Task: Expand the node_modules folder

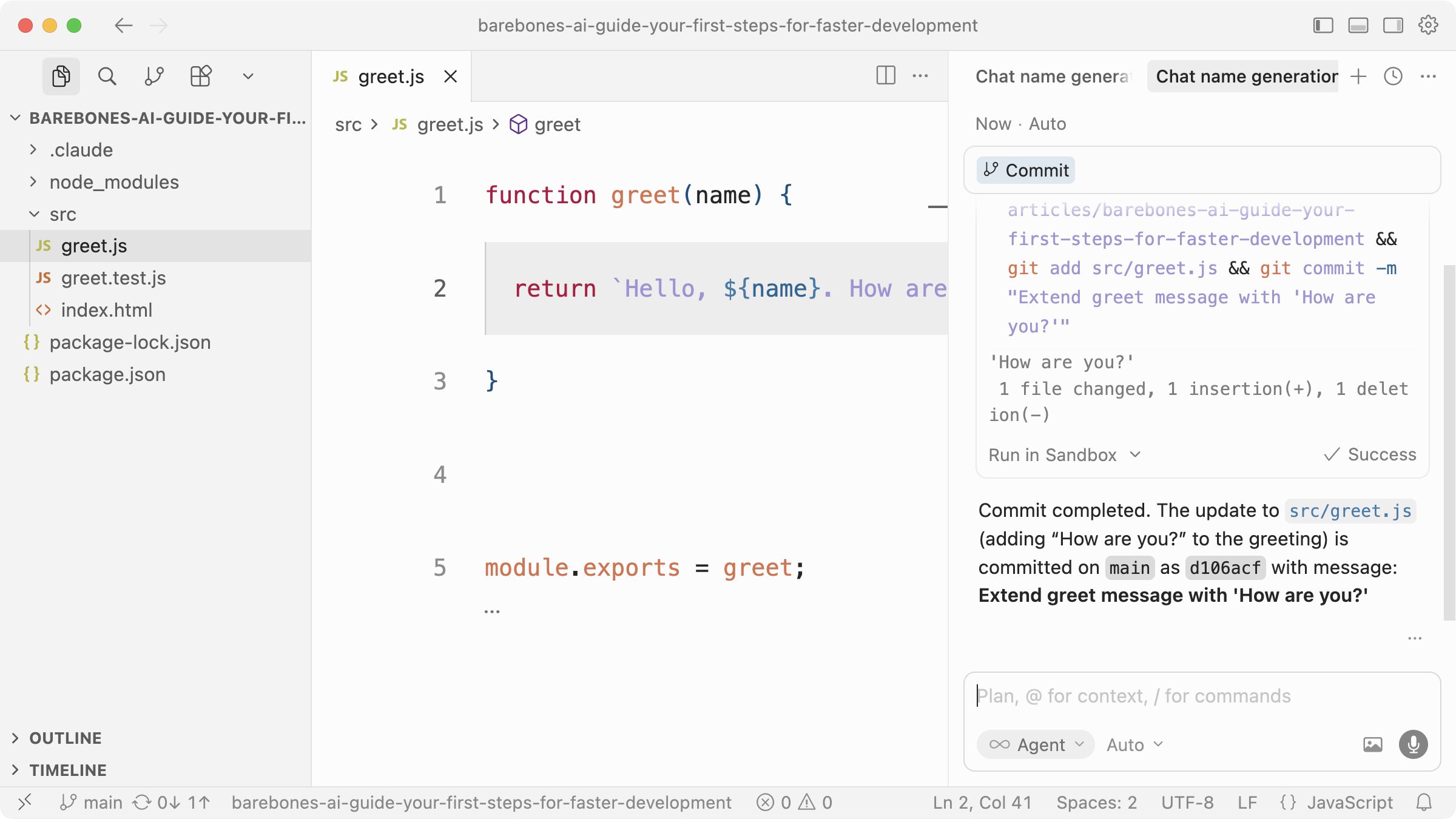Action: pyautogui.click(x=114, y=182)
